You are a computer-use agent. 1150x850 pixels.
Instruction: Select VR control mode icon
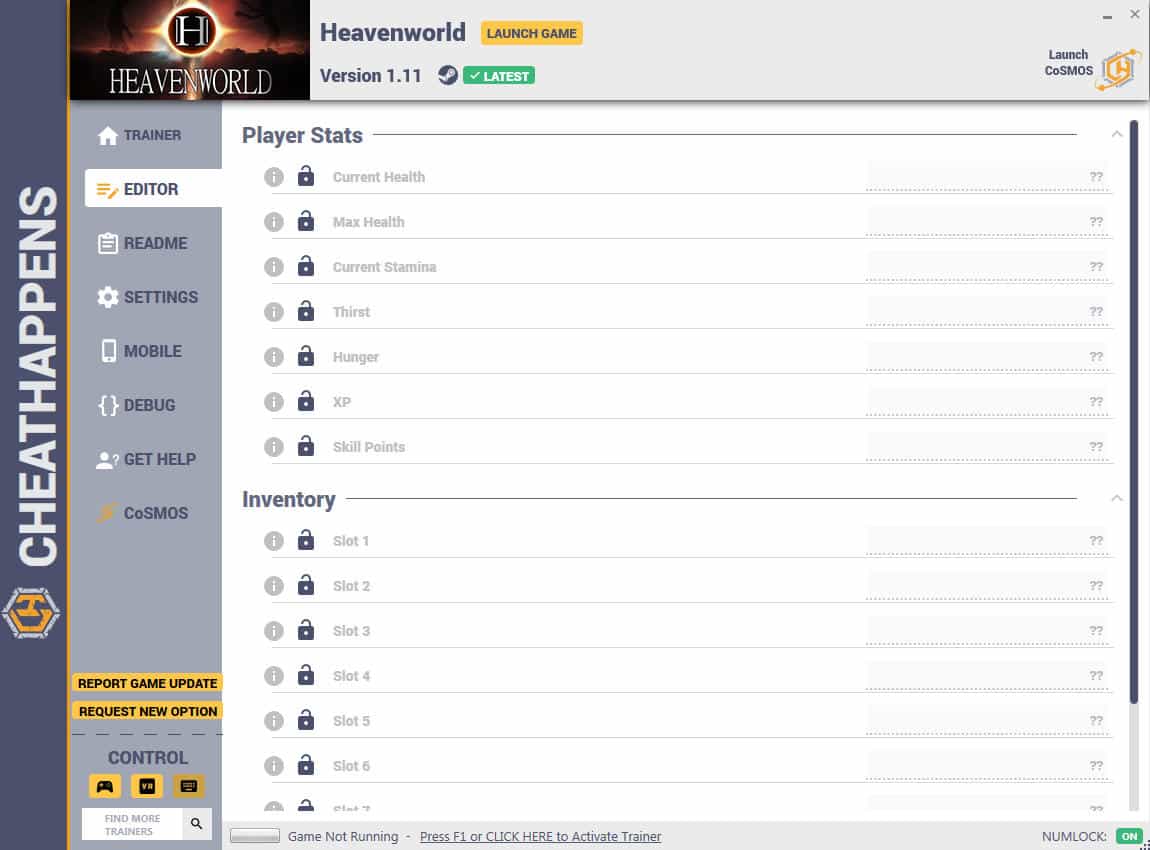tap(147, 786)
